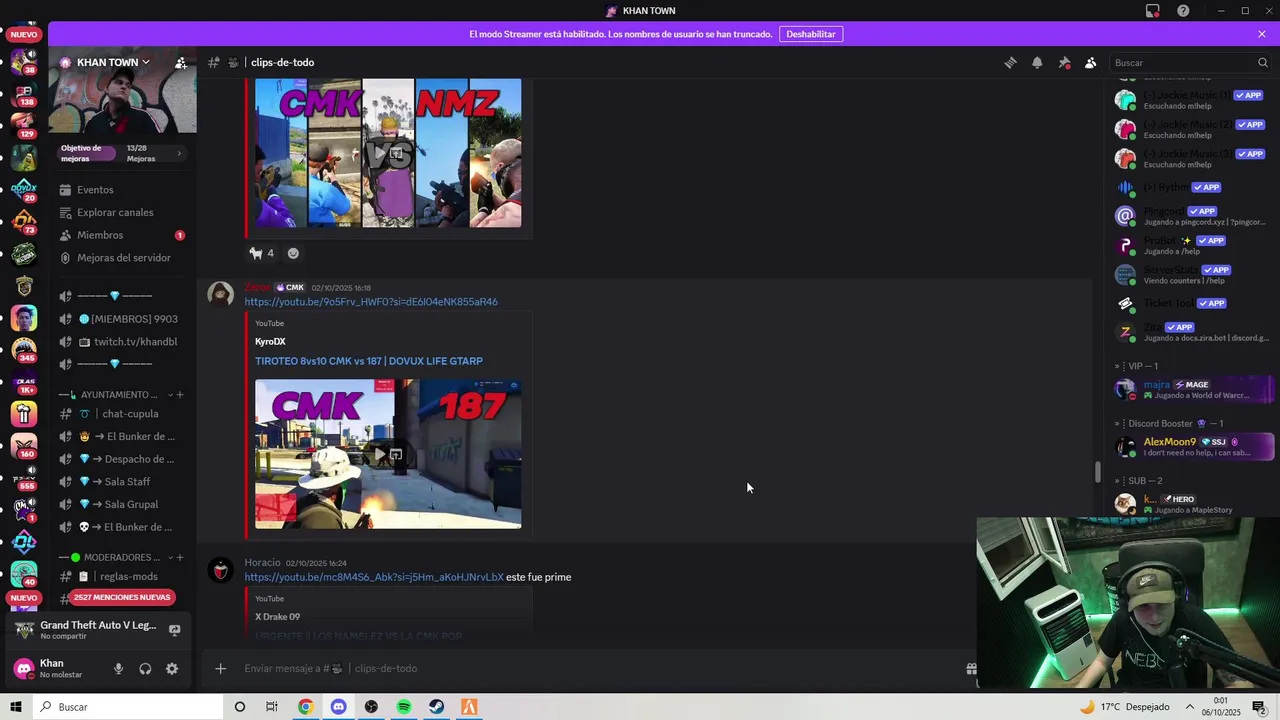Click Deshabilitar streamer mode button
The width and height of the screenshot is (1280, 720).
click(x=811, y=34)
